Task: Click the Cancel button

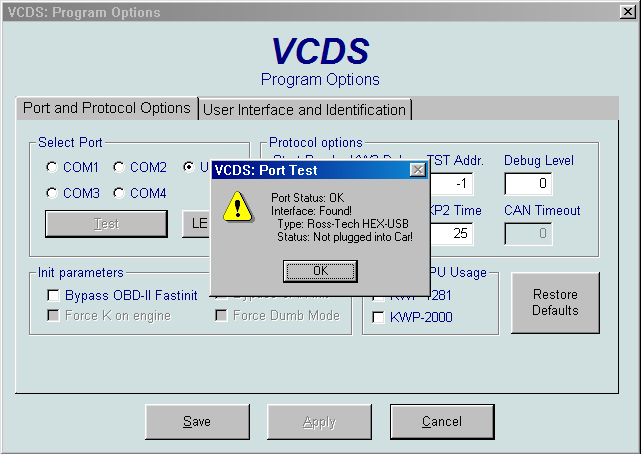Action: click(442, 422)
